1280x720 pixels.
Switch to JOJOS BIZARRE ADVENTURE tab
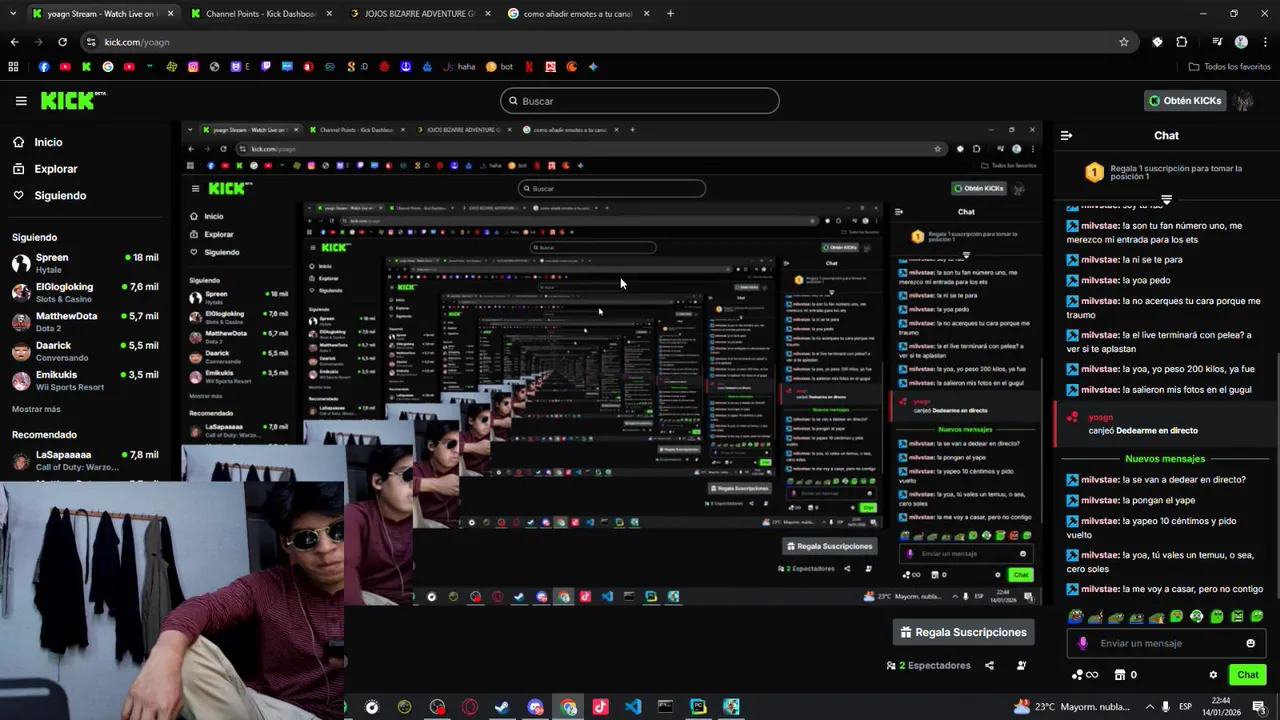tap(420, 14)
